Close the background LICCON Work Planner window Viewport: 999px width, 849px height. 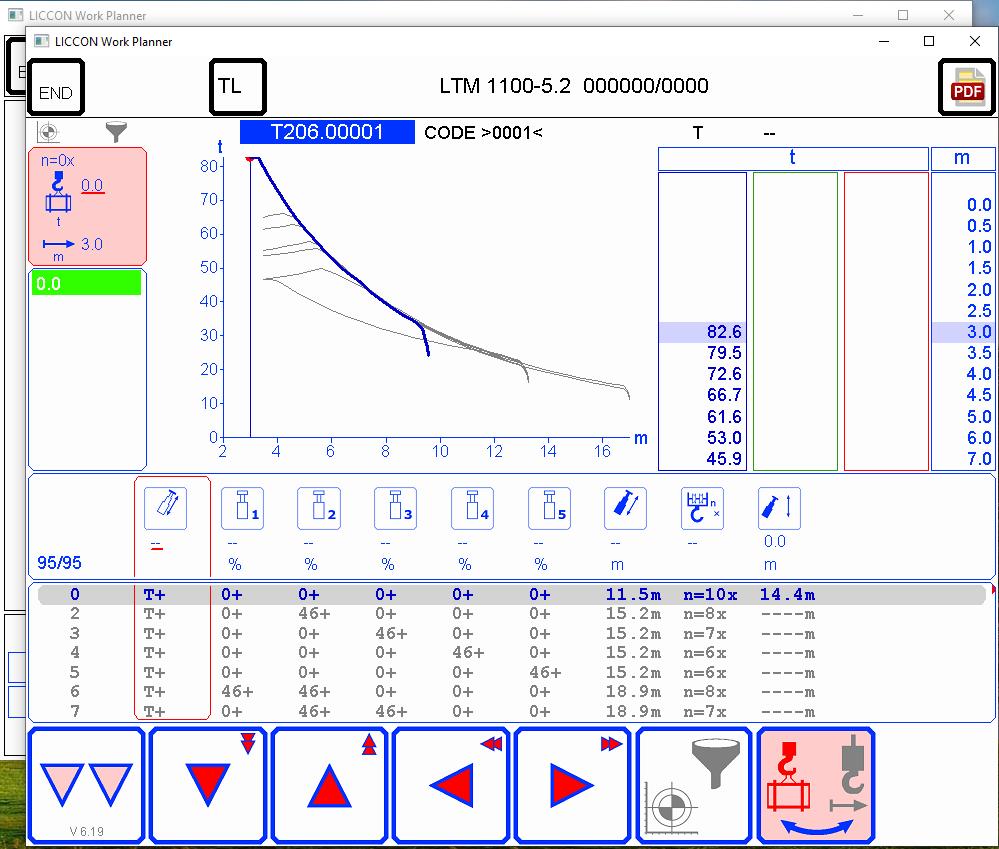[949, 15]
